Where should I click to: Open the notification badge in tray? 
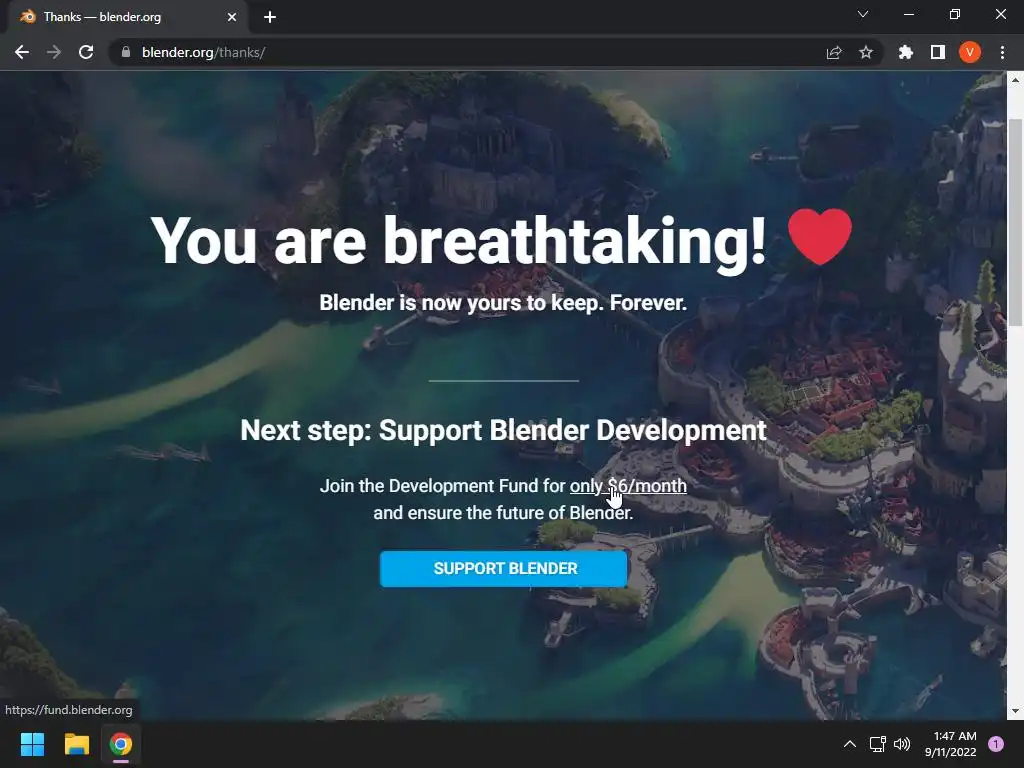click(x=996, y=744)
